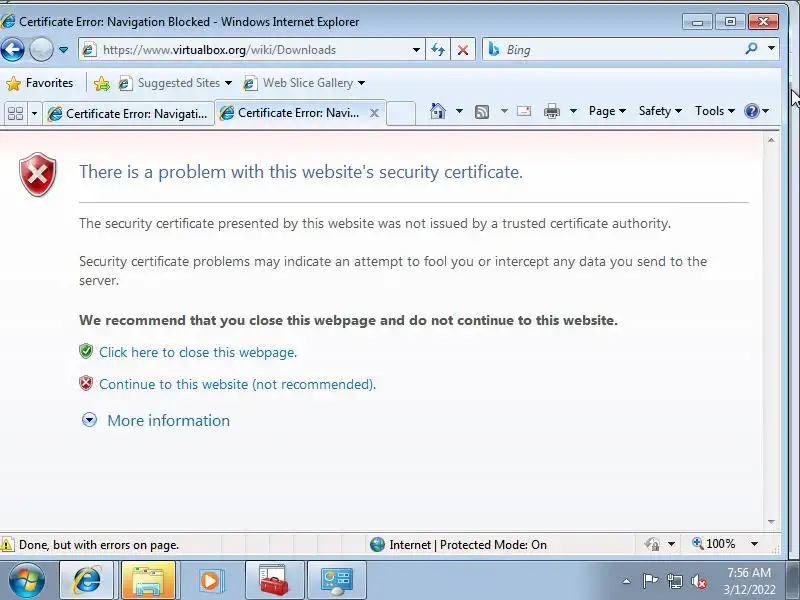
Task: Click the Add to Favorites Bar icon
Action: [x=102, y=83]
